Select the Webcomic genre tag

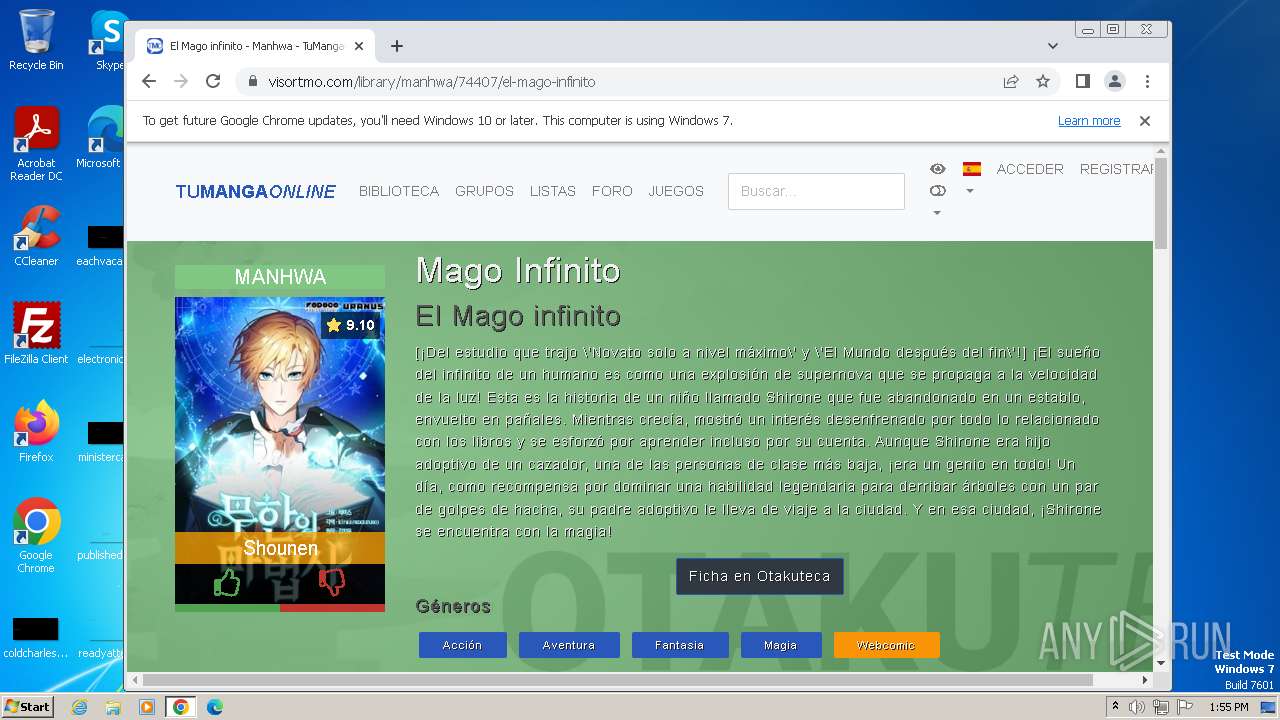tap(887, 645)
